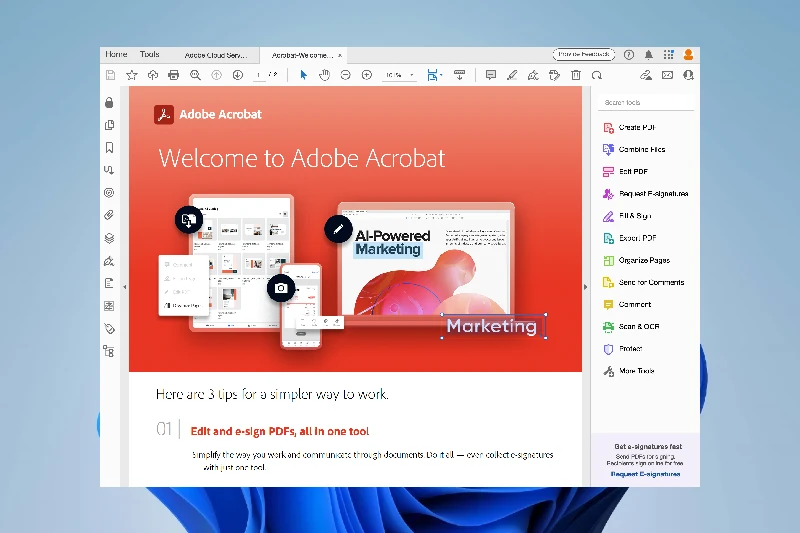Click the Rotate page icon
The height and width of the screenshot is (533, 800).
tap(597, 75)
